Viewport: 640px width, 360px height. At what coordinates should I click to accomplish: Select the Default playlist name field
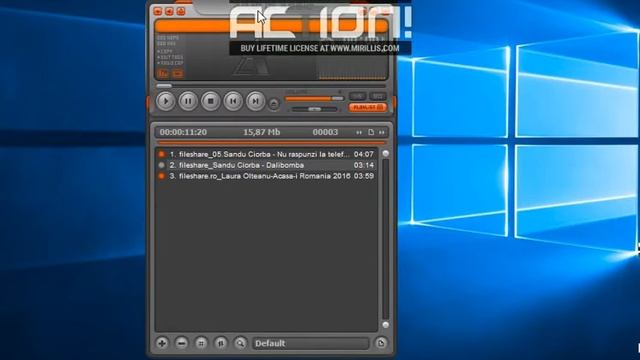point(311,343)
